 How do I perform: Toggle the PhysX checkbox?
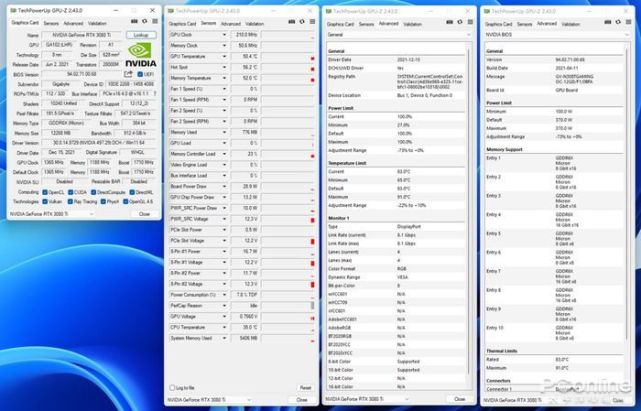pyautogui.click(x=103, y=202)
